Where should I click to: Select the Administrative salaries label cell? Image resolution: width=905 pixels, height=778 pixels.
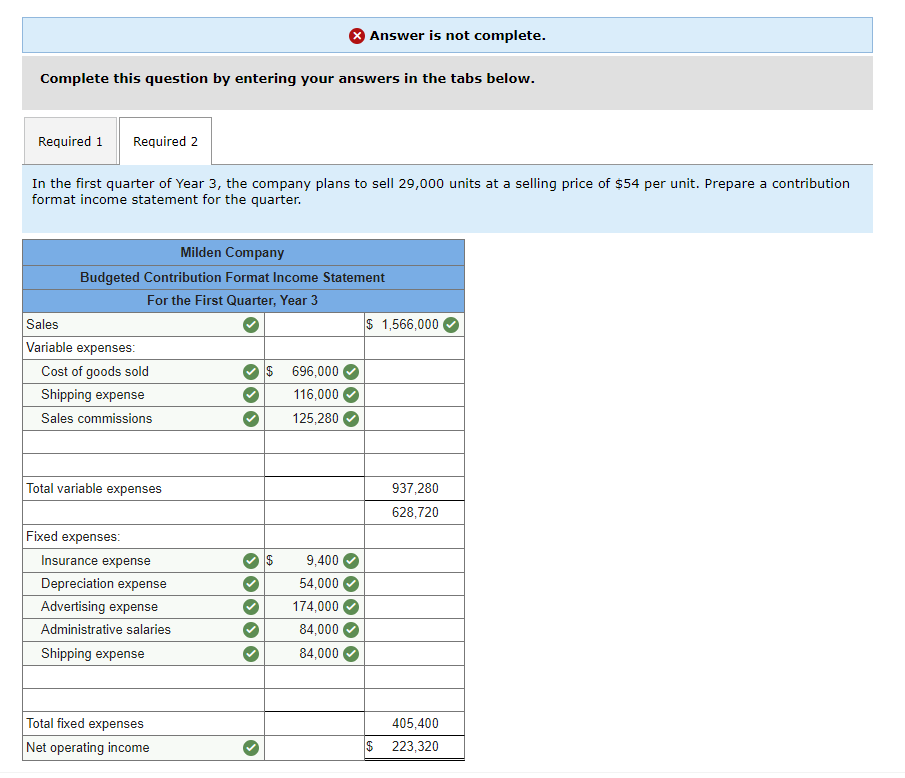[x=143, y=630]
